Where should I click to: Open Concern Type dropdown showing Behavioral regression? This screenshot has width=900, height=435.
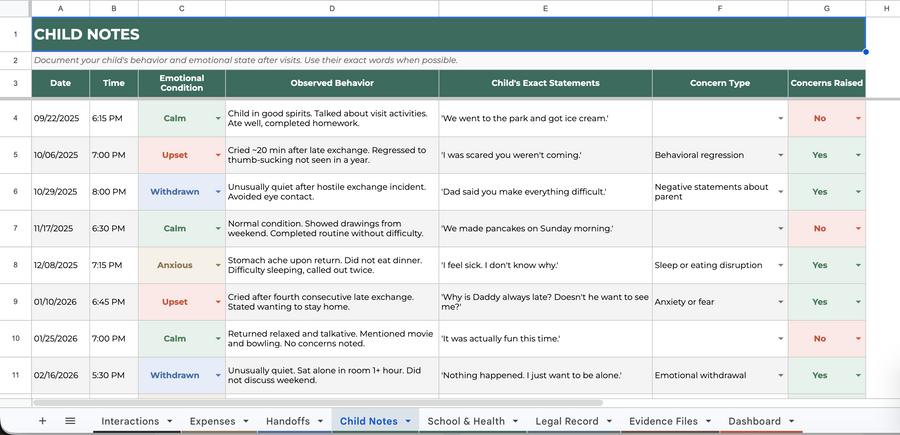point(781,155)
